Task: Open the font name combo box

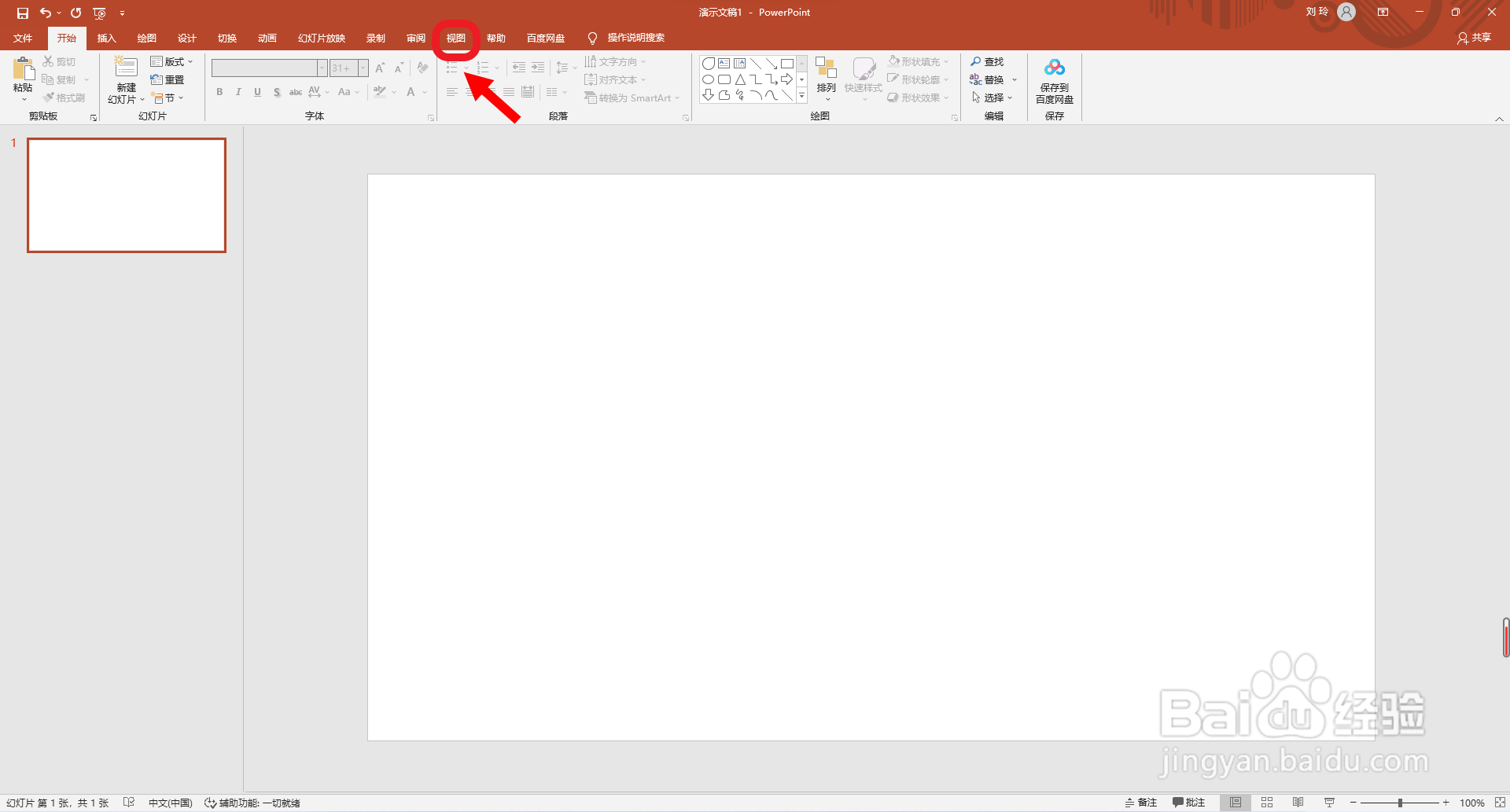Action: point(268,68)
